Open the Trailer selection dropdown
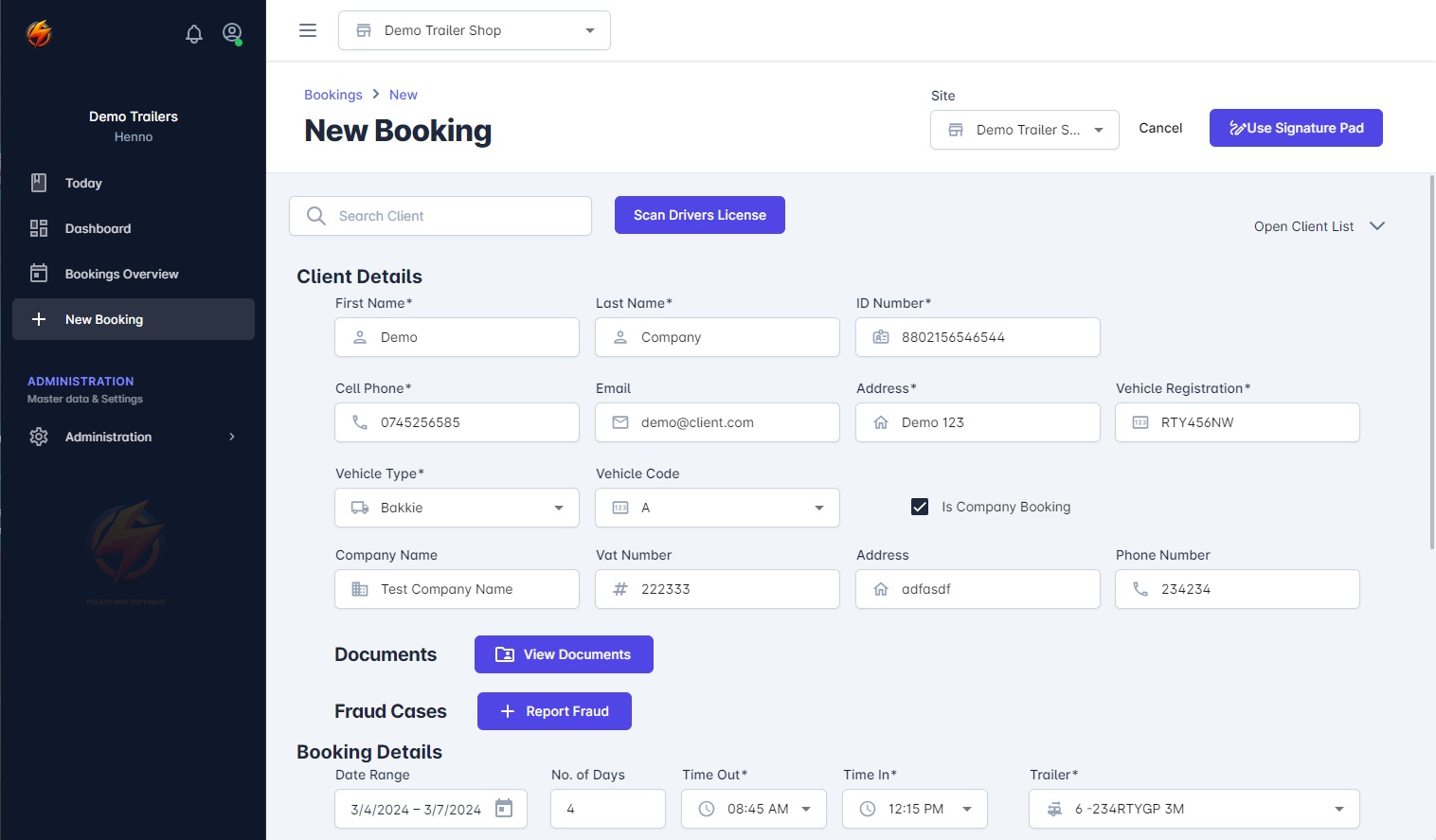Screen dimensions: 1436x840 click(x=1338, y=809)
